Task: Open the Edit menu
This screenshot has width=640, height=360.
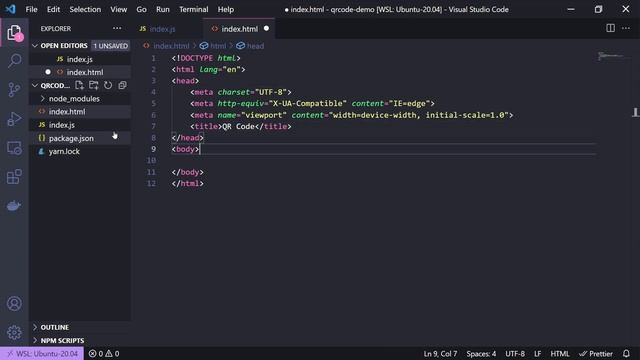Action: (x=53, y=9)
